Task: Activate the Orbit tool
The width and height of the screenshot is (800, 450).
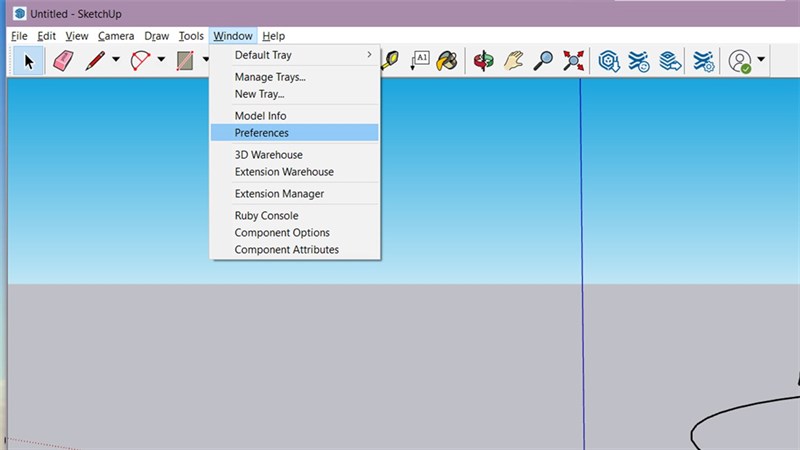Action: (x=483, y=61)
